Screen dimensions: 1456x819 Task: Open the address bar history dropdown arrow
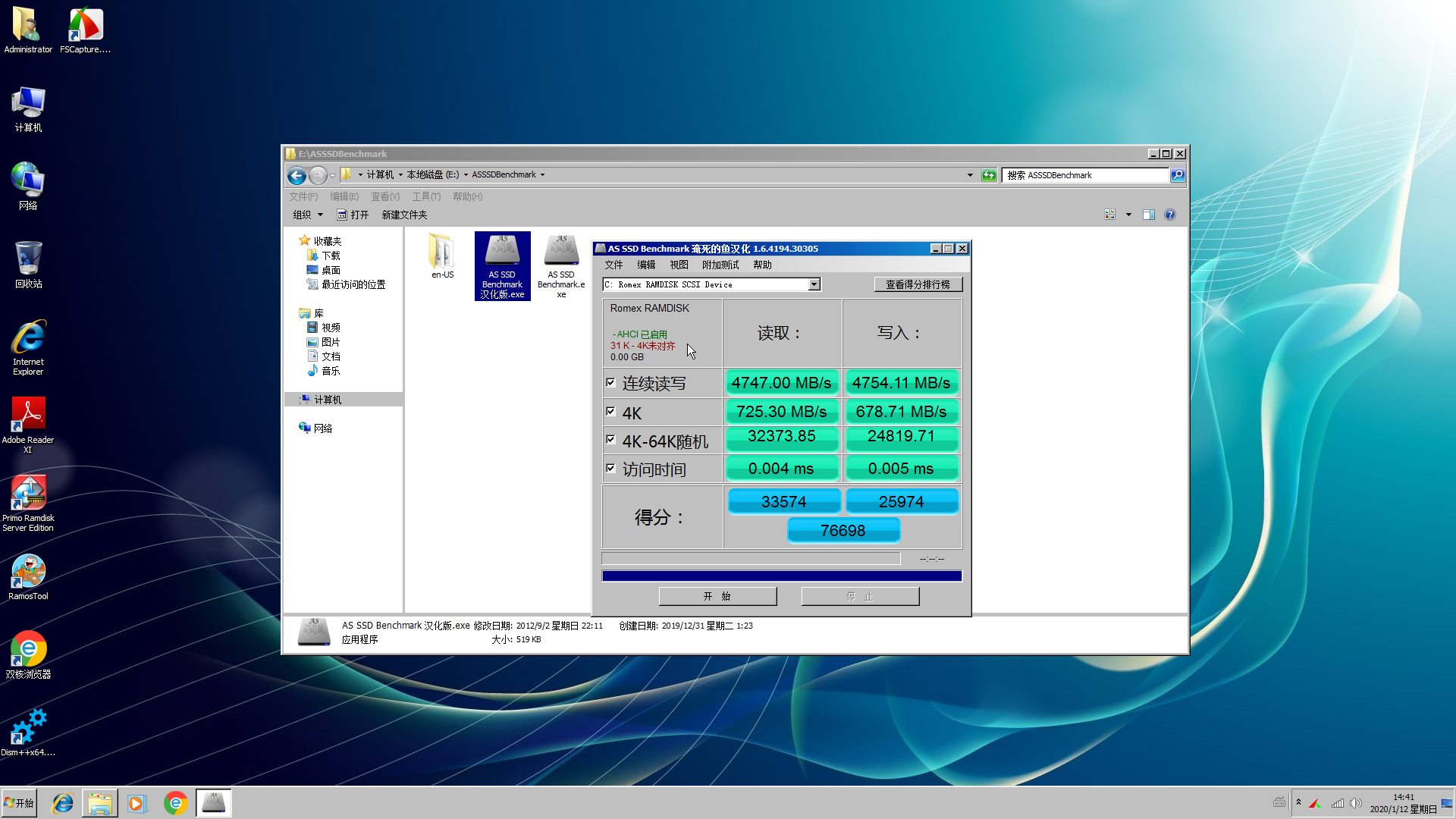[970, 175]
